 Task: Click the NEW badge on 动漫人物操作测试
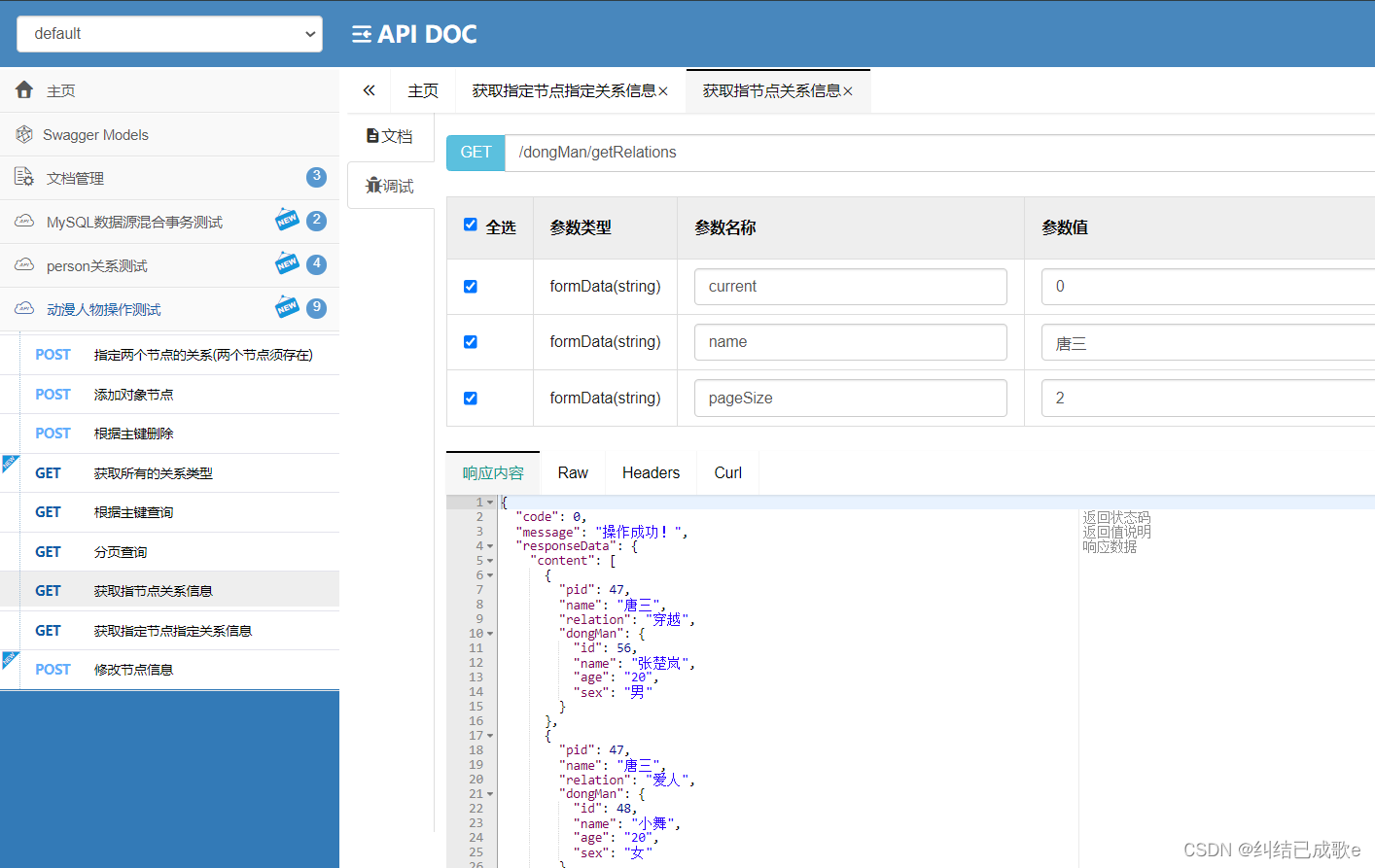(287, 306)
